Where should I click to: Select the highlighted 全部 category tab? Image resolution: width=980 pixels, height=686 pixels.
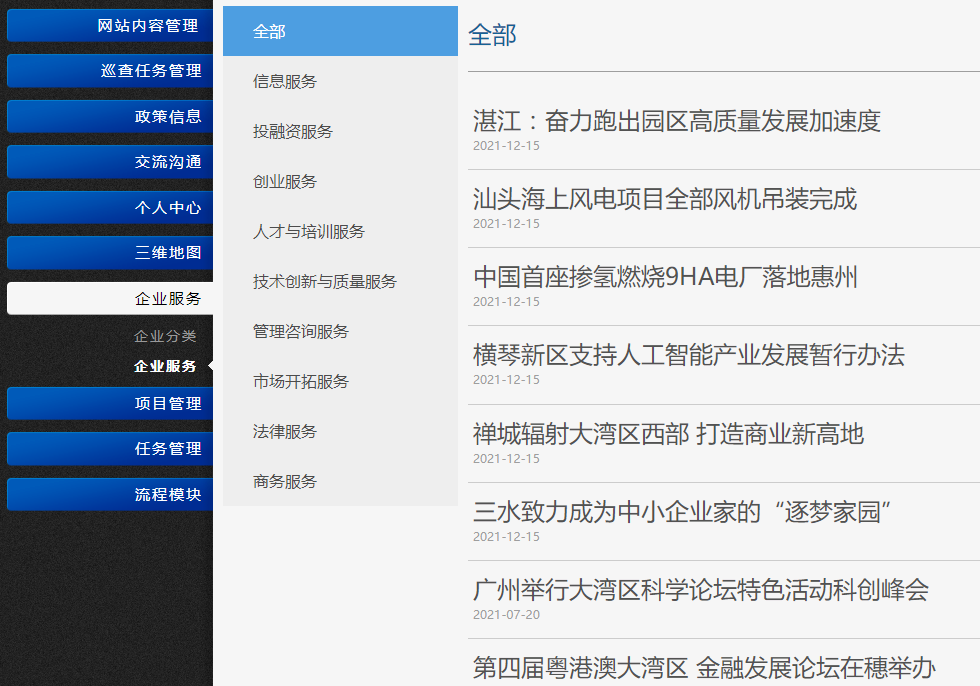click(x=341, y=31)
